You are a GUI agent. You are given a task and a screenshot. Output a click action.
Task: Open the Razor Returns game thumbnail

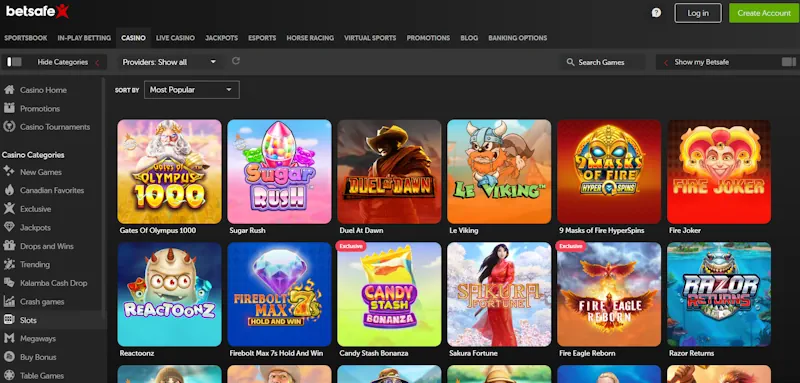pos(719,294)
